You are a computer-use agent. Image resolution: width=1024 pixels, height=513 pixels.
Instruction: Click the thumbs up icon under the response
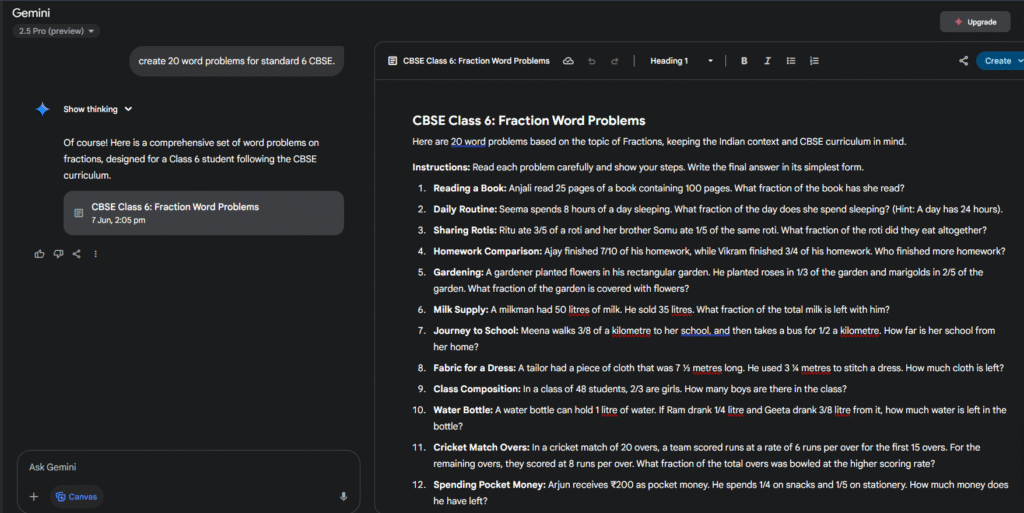coord(39,254)
